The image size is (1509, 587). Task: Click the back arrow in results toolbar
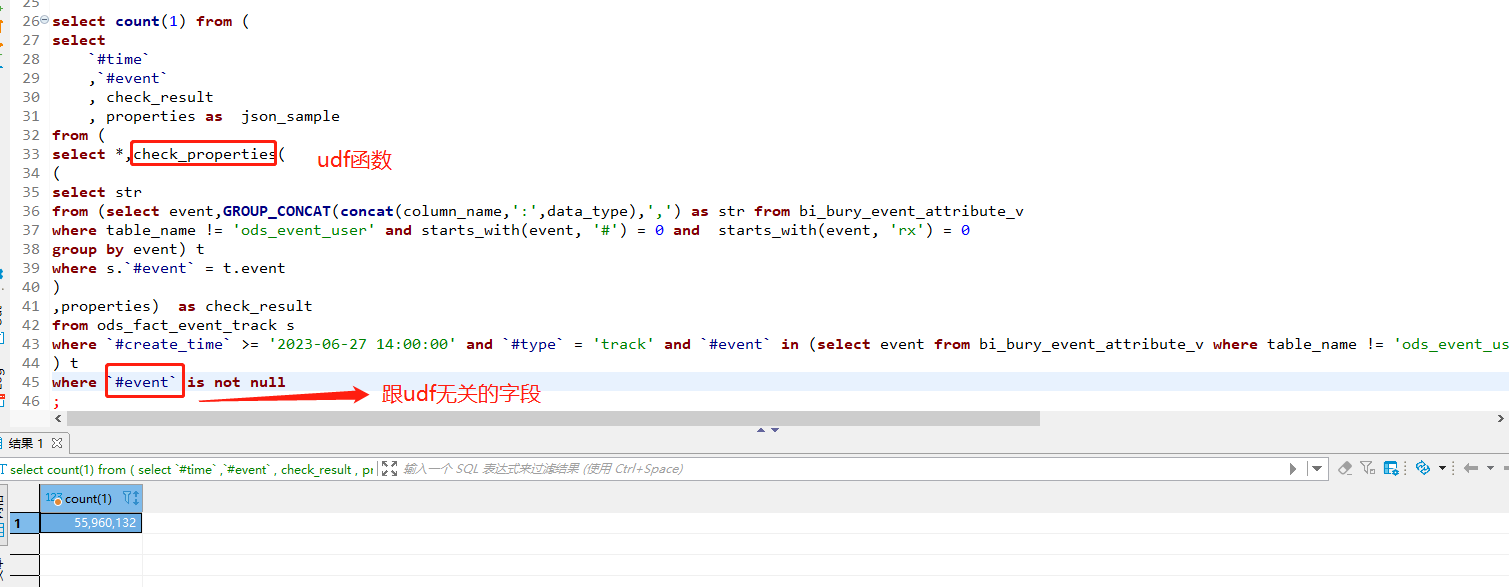tap(1470, 468)
